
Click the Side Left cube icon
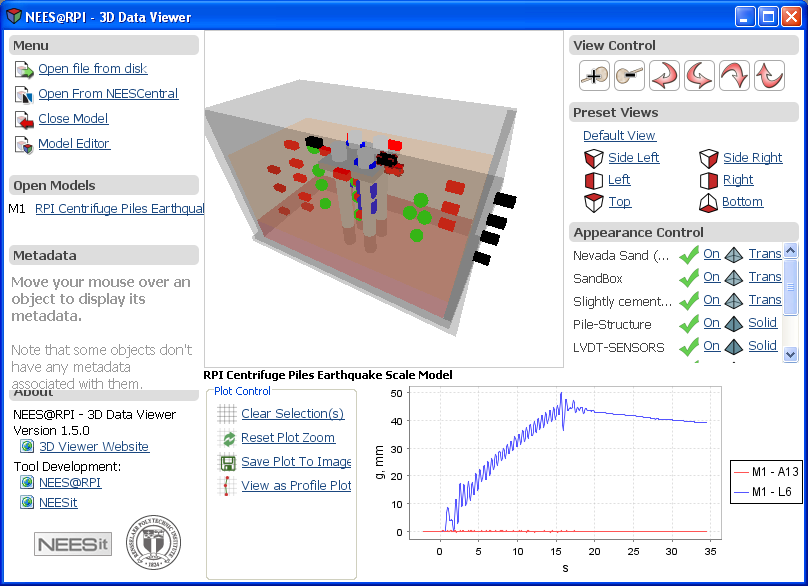point(594,158)
